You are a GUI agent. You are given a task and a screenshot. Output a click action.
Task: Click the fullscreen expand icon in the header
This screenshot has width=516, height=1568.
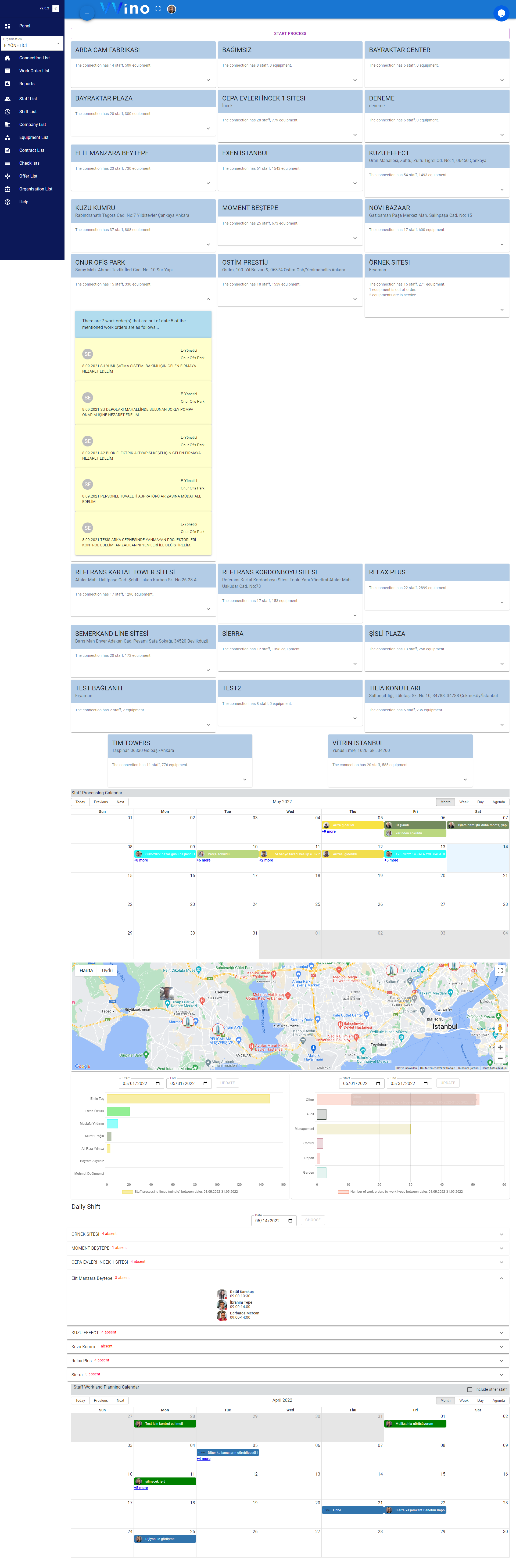pyautogui.click(x=157, y=9)
